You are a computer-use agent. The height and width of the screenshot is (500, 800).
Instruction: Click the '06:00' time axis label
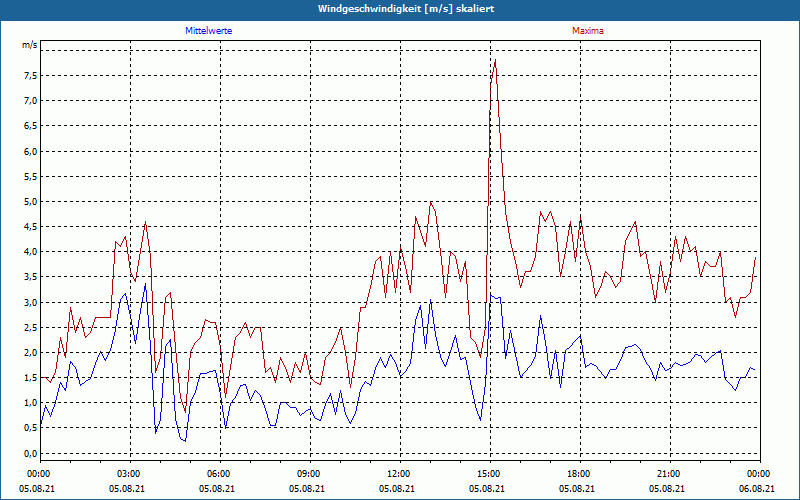218,474
